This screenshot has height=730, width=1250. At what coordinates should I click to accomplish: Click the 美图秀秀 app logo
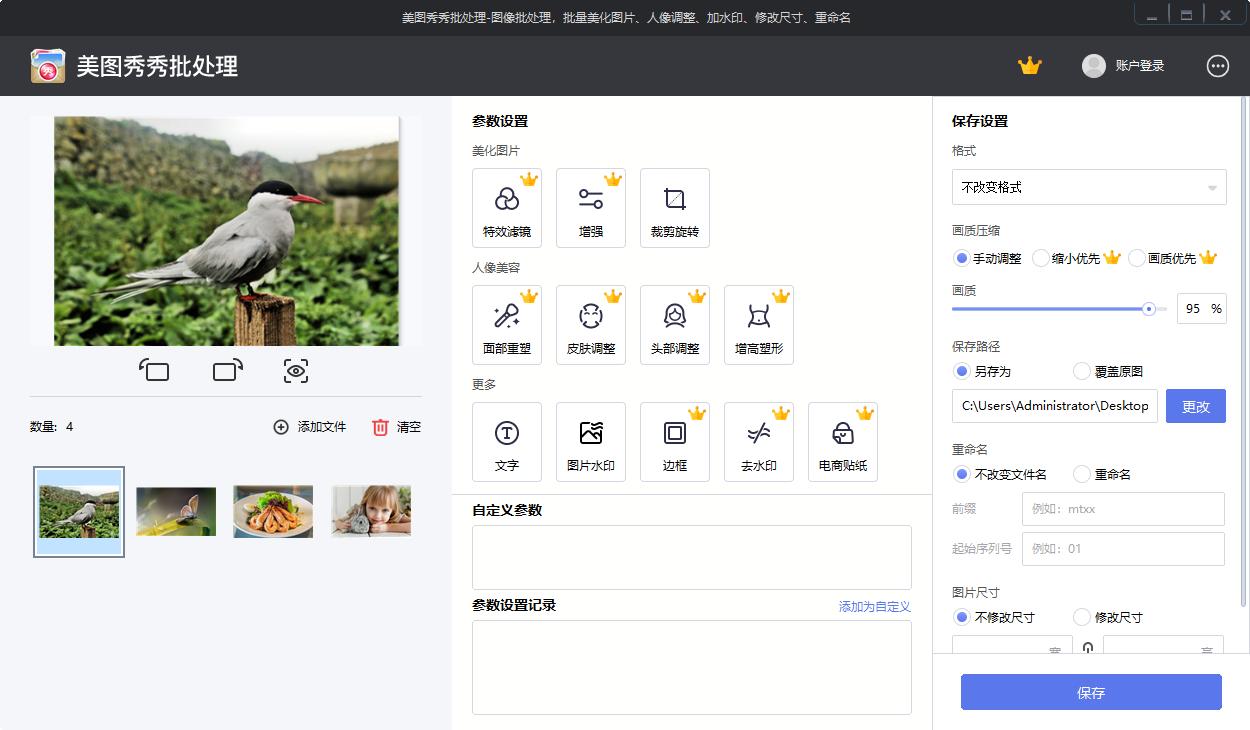(x=48, y=66)
